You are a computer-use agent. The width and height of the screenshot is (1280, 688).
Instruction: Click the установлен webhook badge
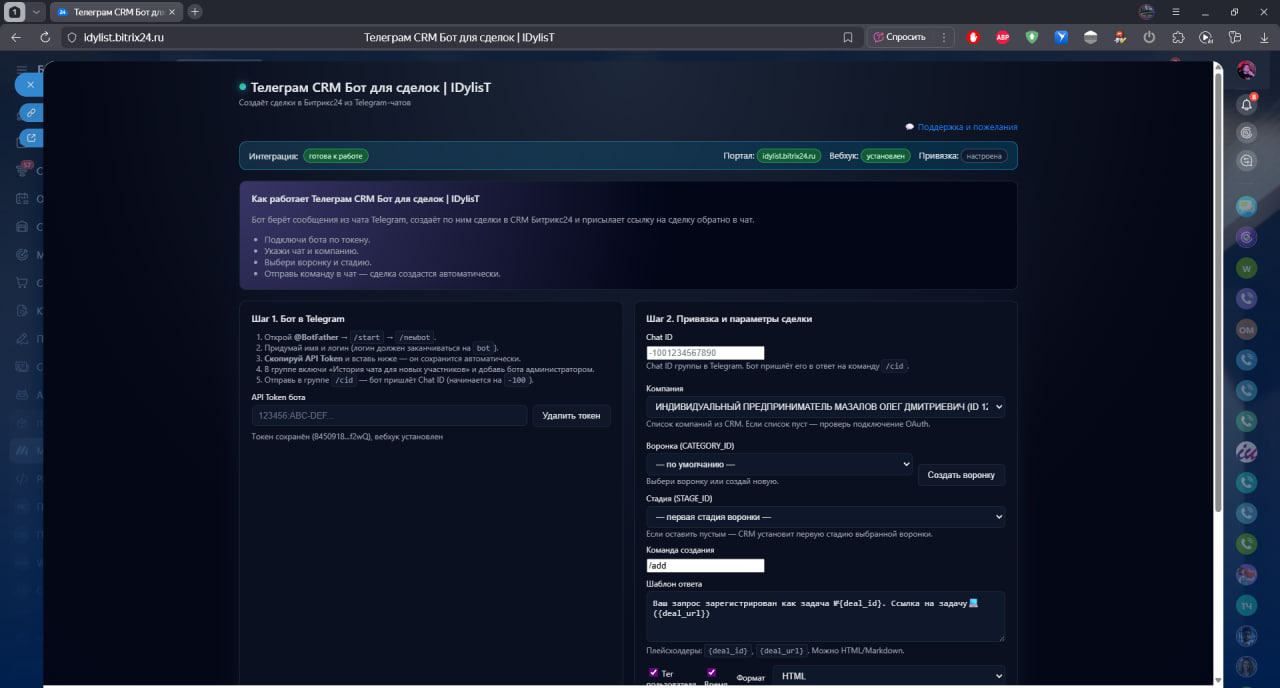885,156
